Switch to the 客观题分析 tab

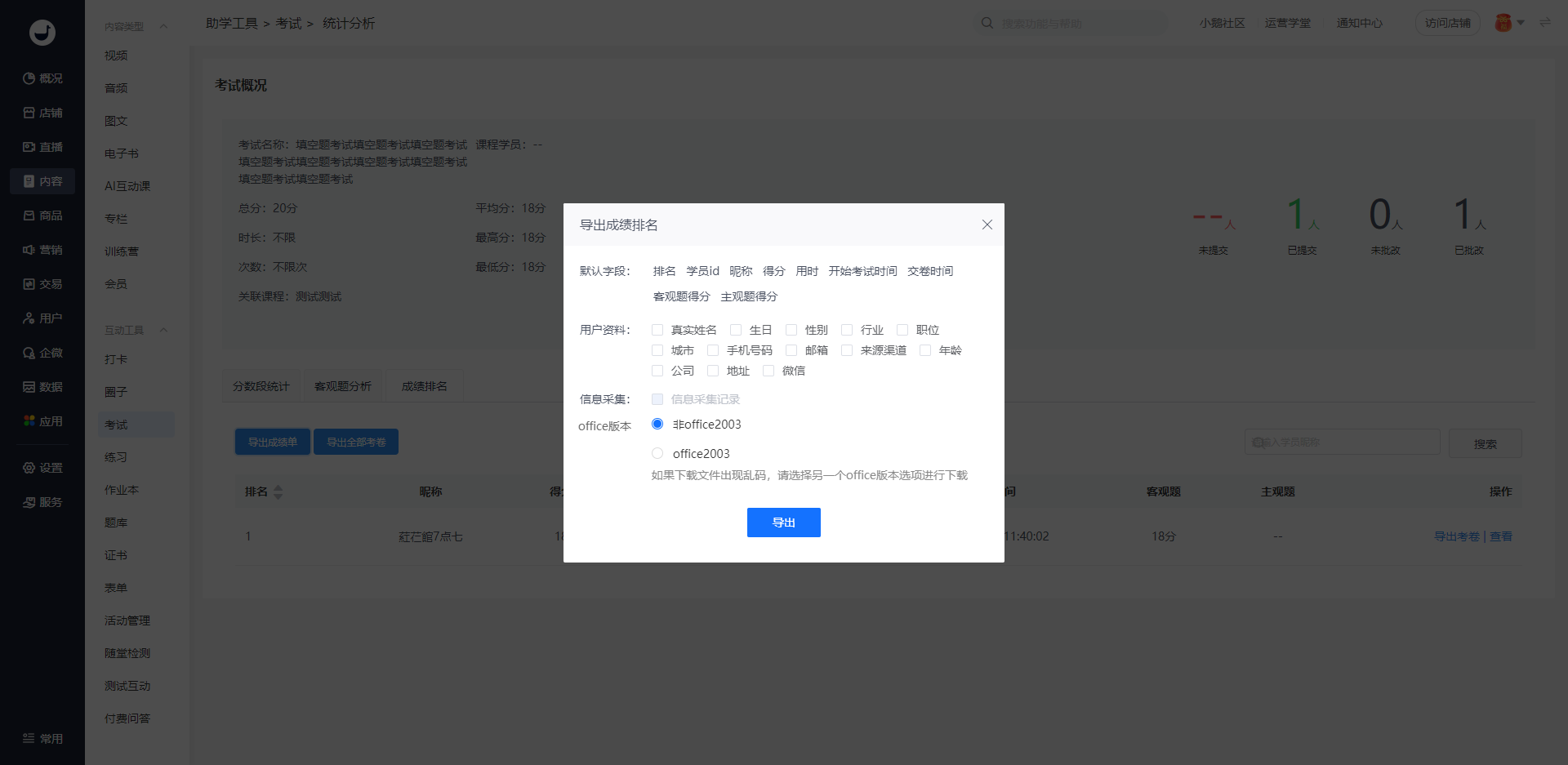click(x=343, y=386)
